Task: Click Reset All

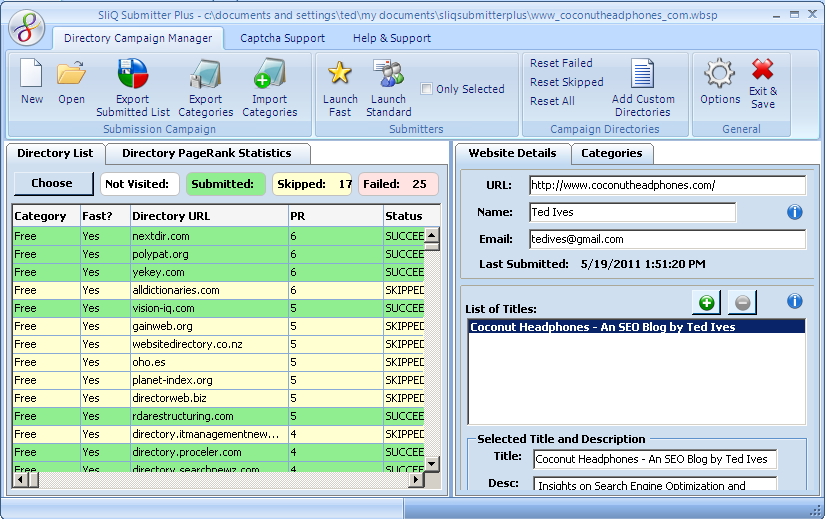Action: tap(552, 101)
